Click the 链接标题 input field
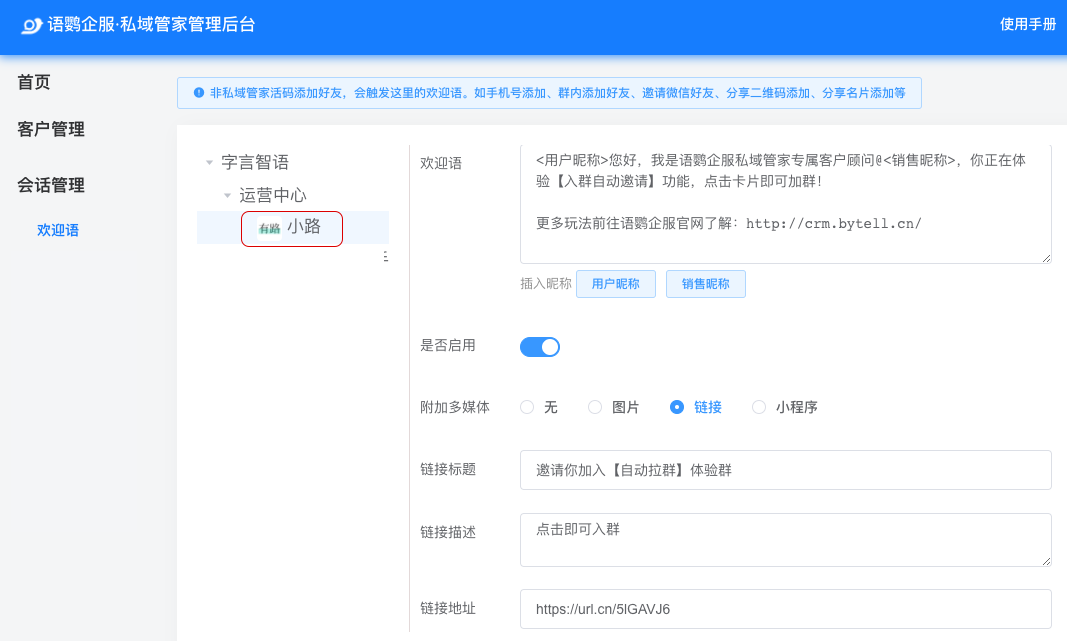This screenshot has height=641, width=1067. (785, 470)
